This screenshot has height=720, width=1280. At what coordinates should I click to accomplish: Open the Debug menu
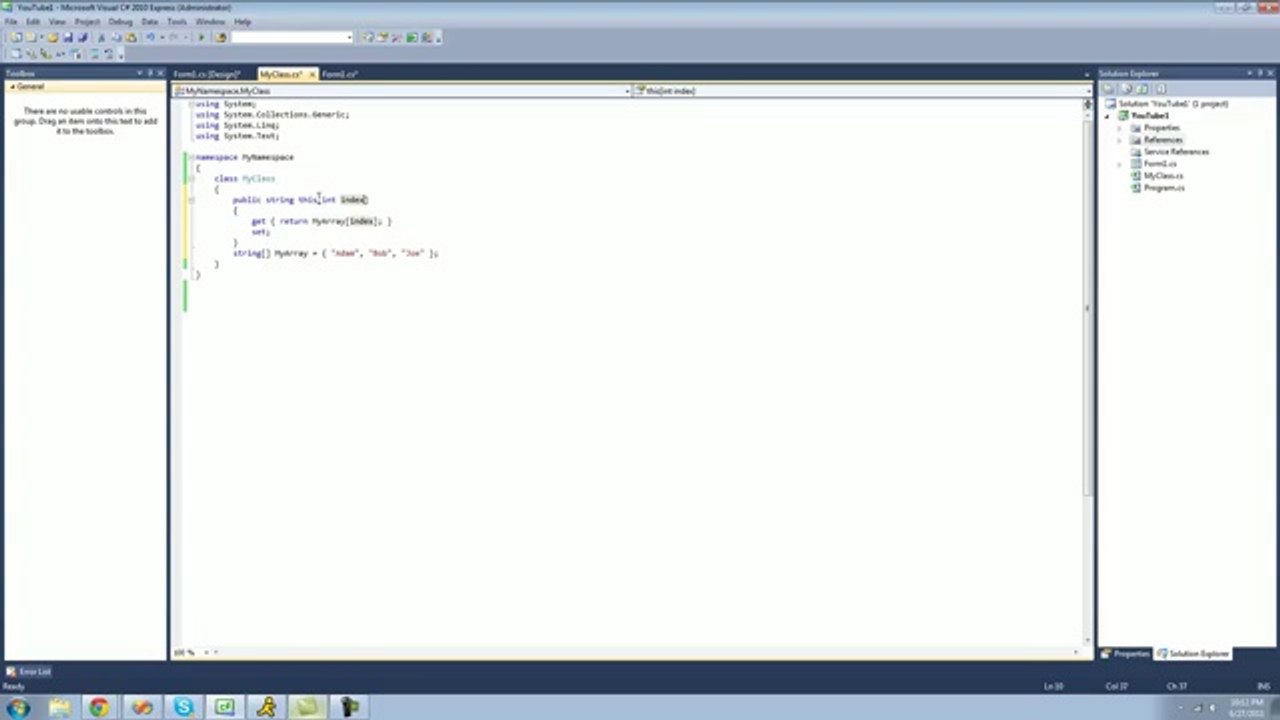(x=120, y=21)
